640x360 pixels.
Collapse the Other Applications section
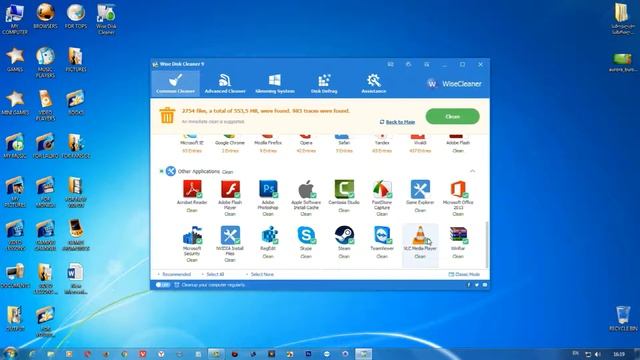point(472,171)
